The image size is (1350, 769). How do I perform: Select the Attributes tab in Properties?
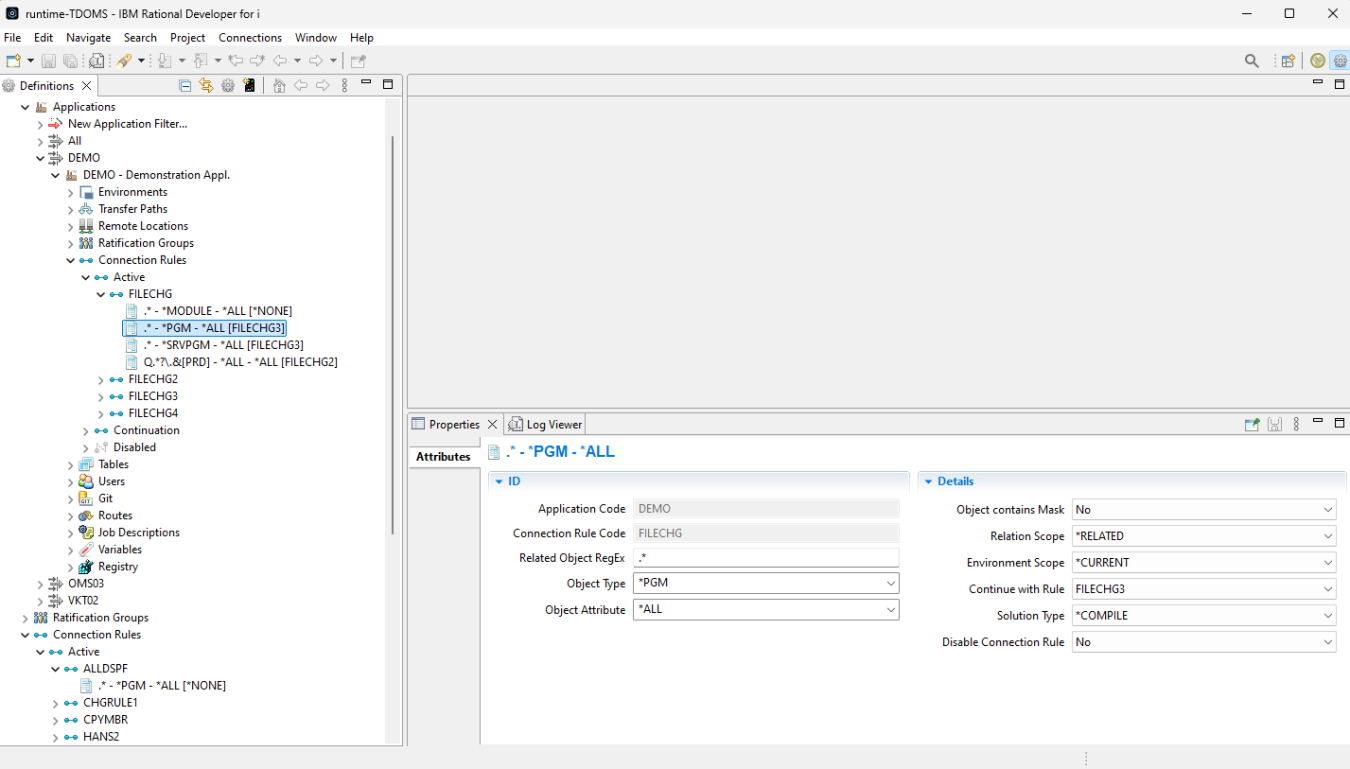point(444,456)
